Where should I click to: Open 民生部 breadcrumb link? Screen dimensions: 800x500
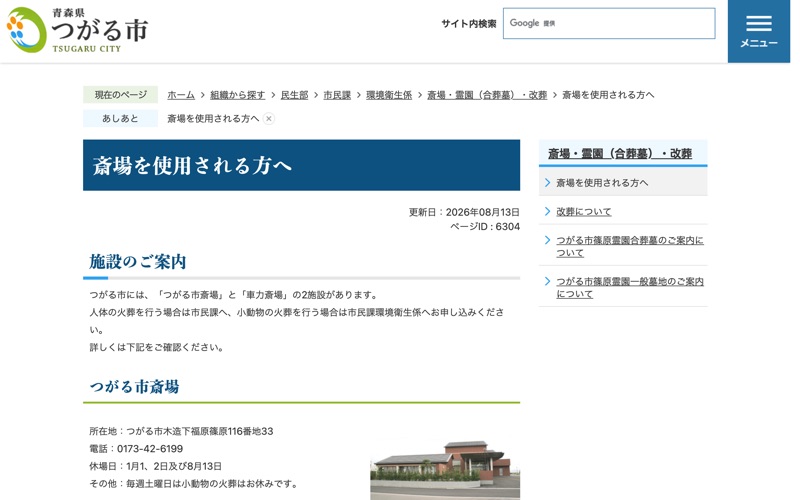294,95
